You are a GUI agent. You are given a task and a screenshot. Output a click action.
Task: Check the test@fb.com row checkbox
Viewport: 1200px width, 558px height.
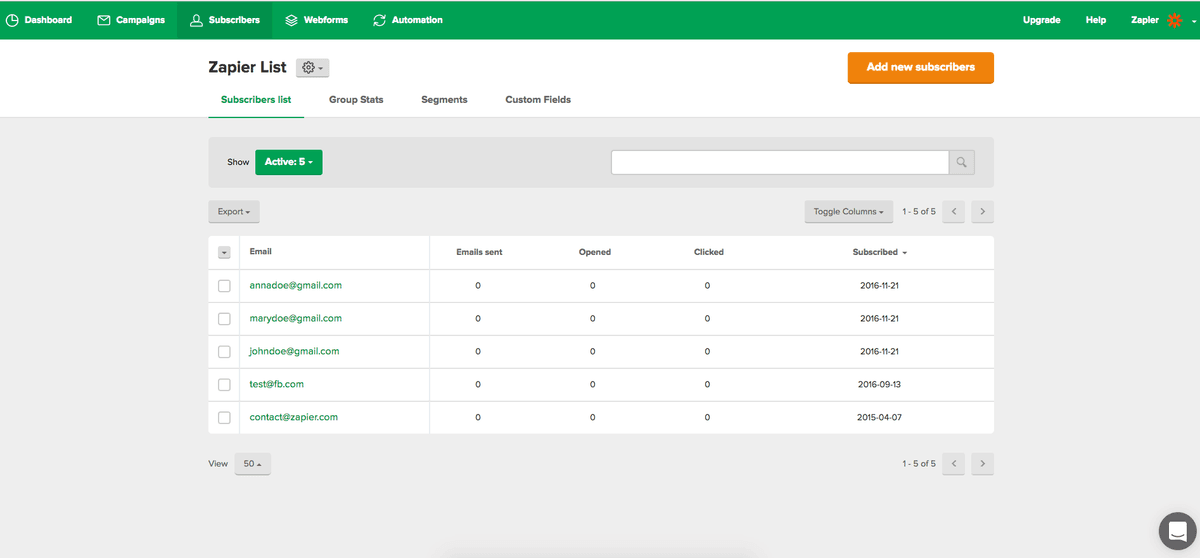(224, 385)
